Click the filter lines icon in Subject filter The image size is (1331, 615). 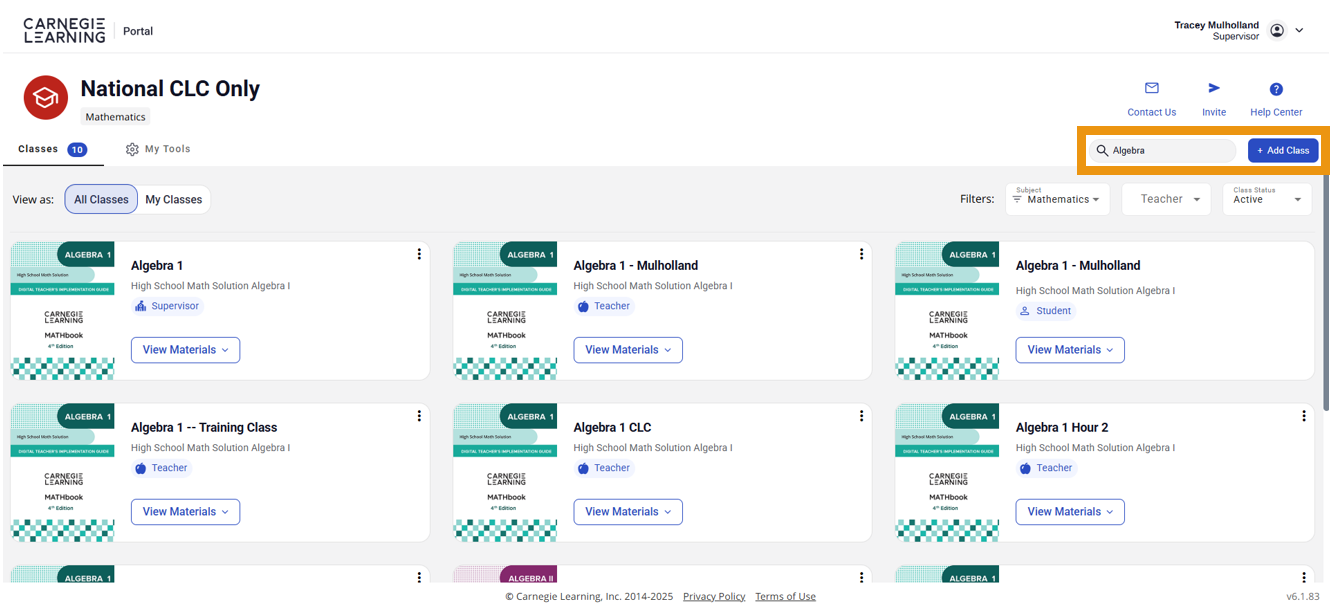1017,200
